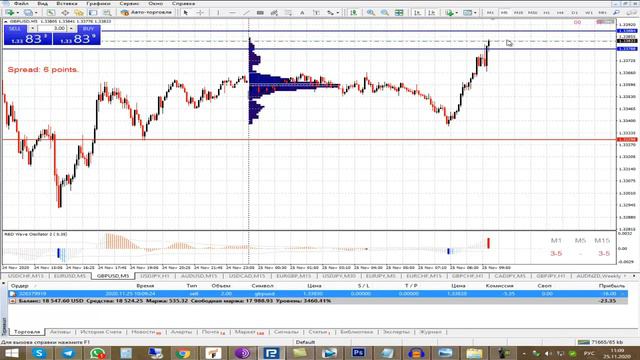
Task: Increase lot volume with right arrow
Action: point(71,29)
